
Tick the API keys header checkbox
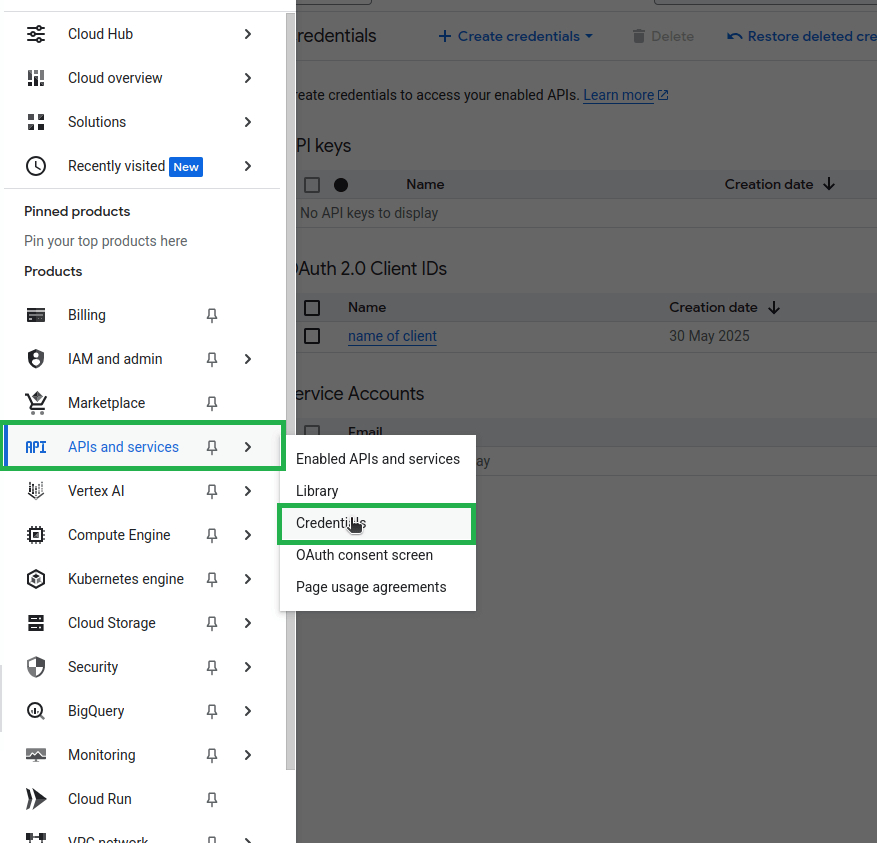312,185
